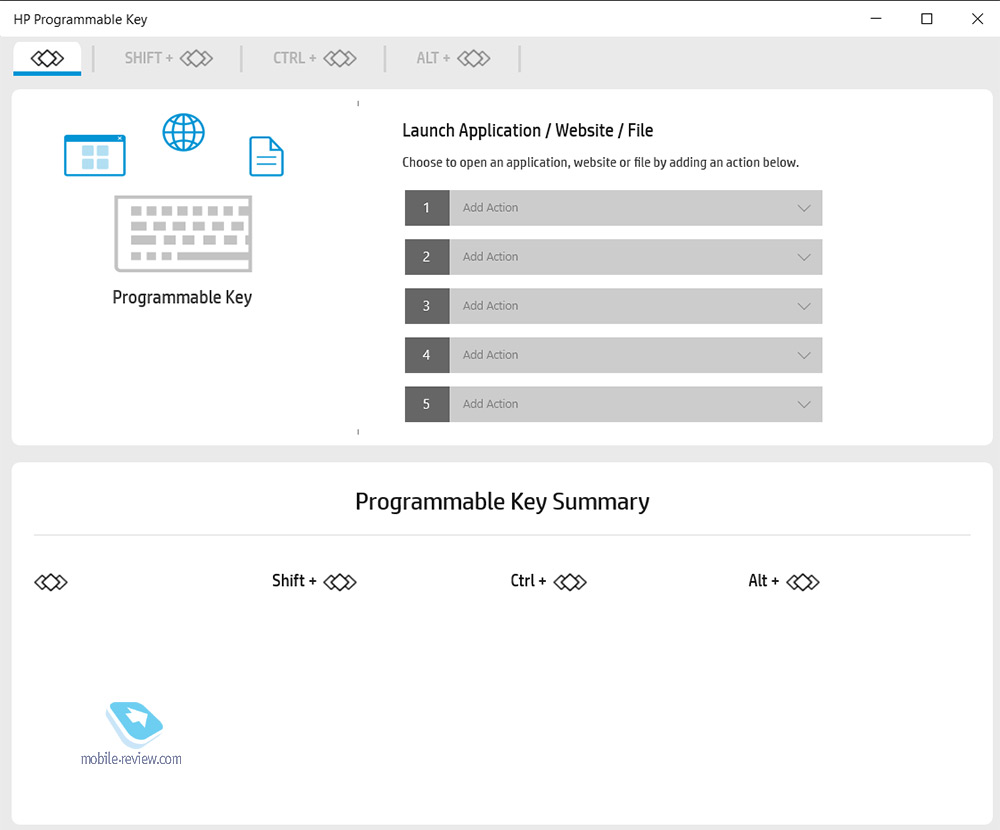1000x830 pixels.
Task: Click the document file icon
Action: (x=267, y=156)
